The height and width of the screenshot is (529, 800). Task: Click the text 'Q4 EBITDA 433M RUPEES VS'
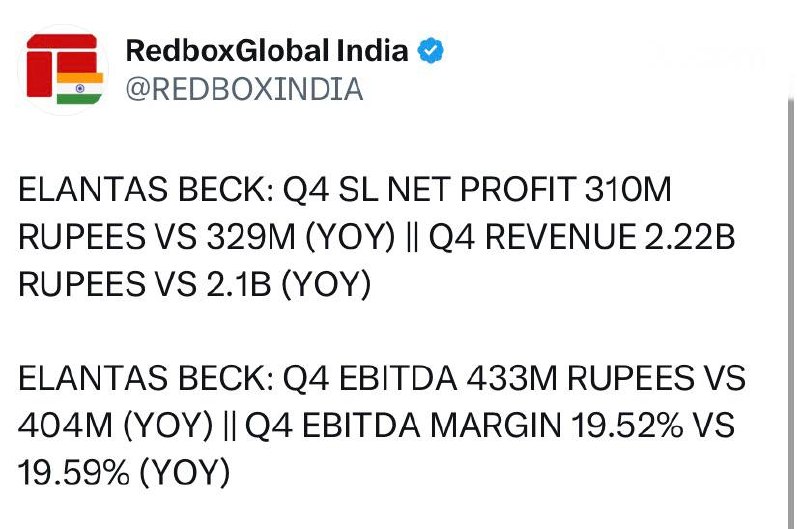pyautogui.click(x=514, y=379)
